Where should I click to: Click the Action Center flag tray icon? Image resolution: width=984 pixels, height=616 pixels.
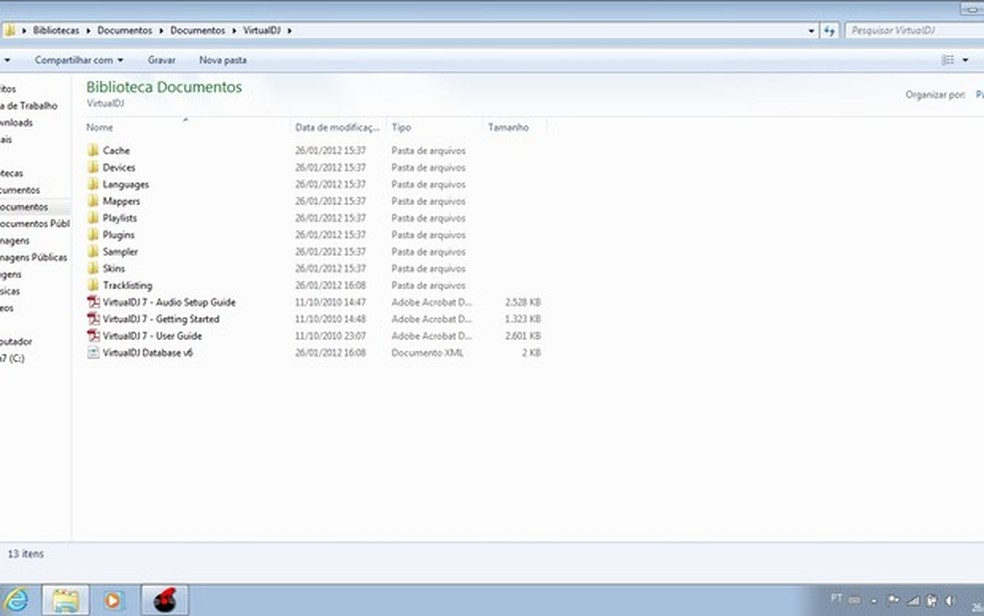(x=893, y=600)
